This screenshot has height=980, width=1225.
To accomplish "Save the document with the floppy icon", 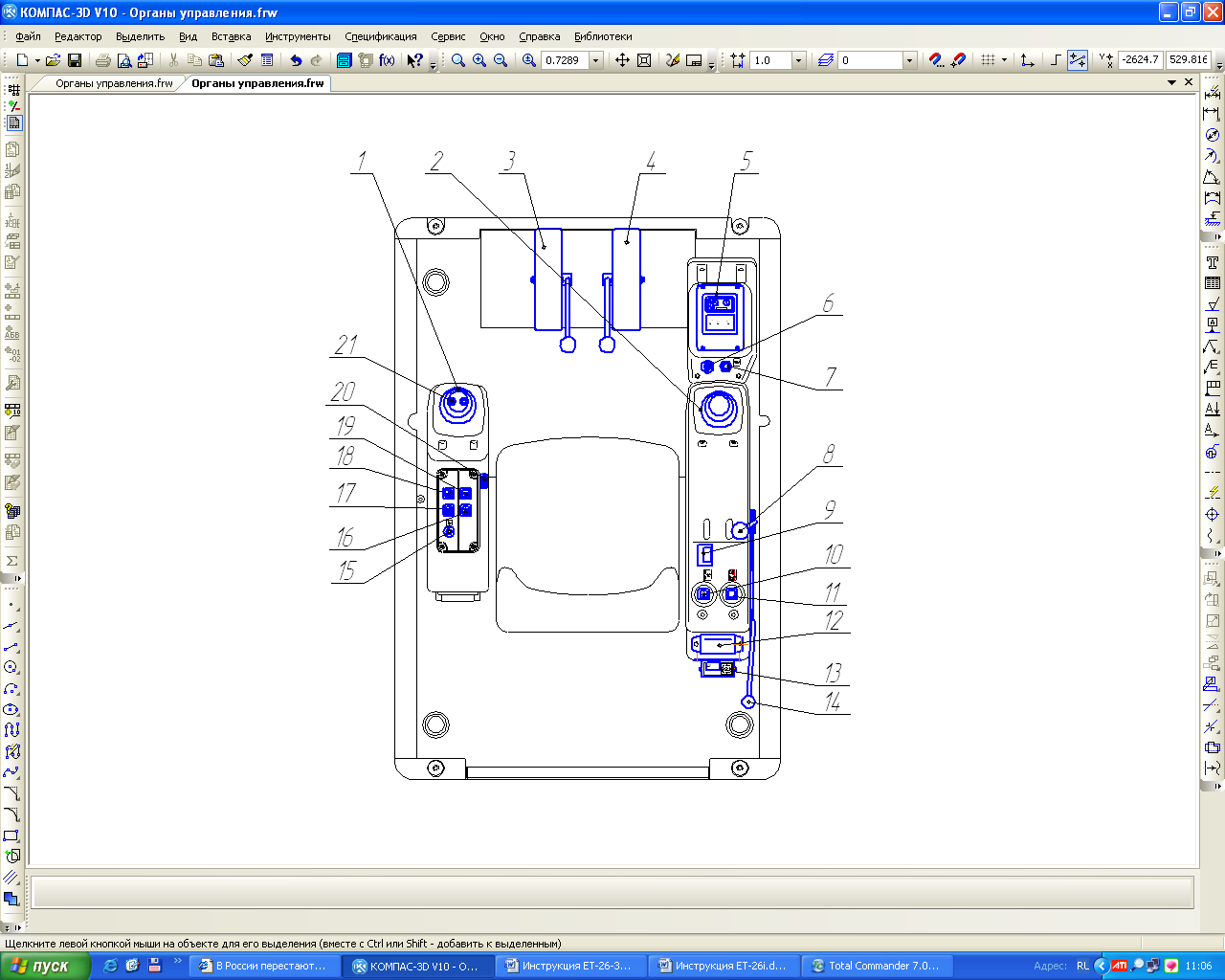I will click(75, 60).
